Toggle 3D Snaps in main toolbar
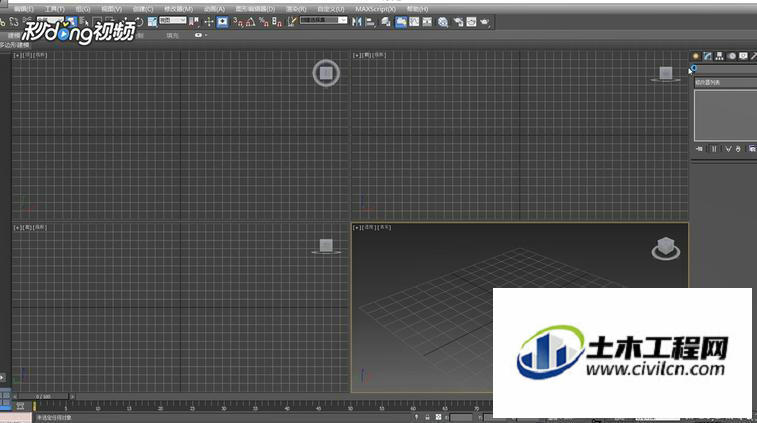Image resolution: width=757 pixels, height=423 pixels. 238,22
